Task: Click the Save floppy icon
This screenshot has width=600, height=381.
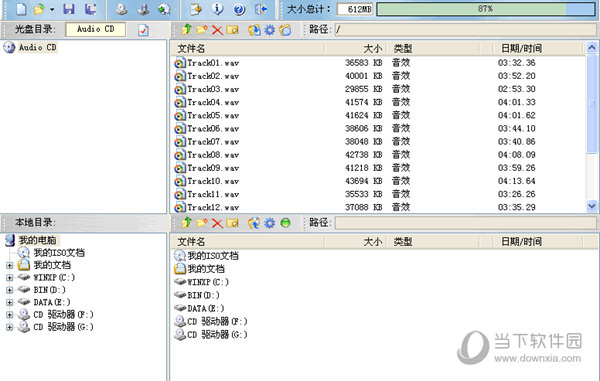Action: 69,9
